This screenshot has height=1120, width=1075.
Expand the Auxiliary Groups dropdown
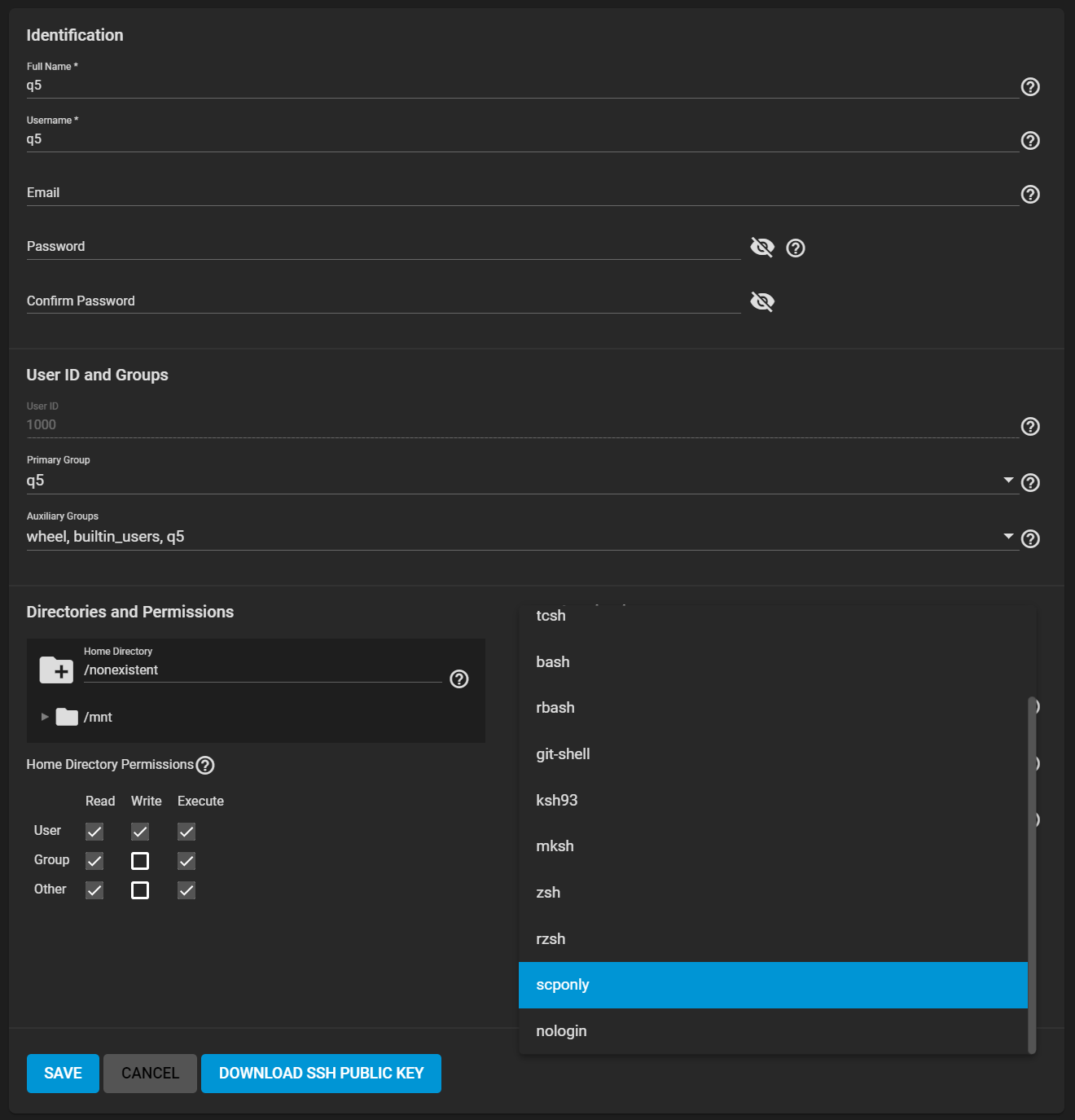(1008, 537)
